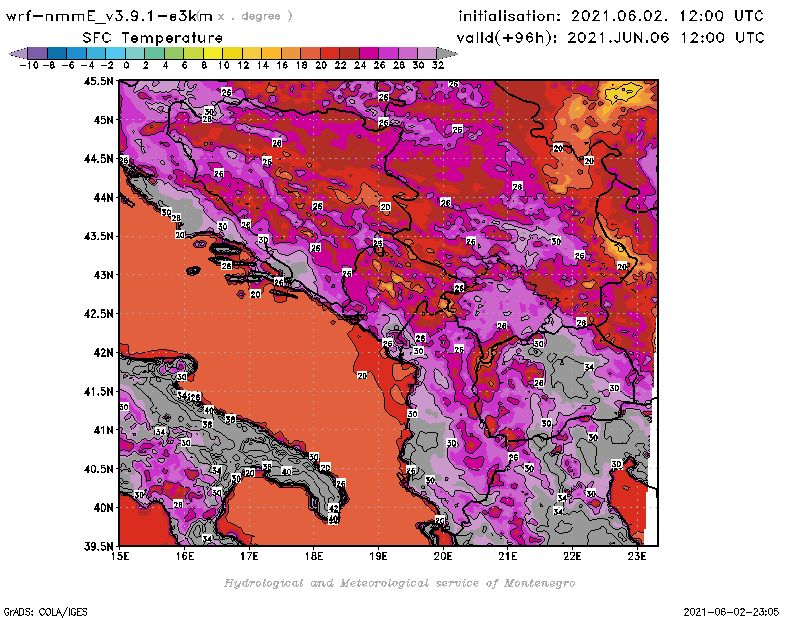Click the 42N latitude axis label

tap(103, 352)
